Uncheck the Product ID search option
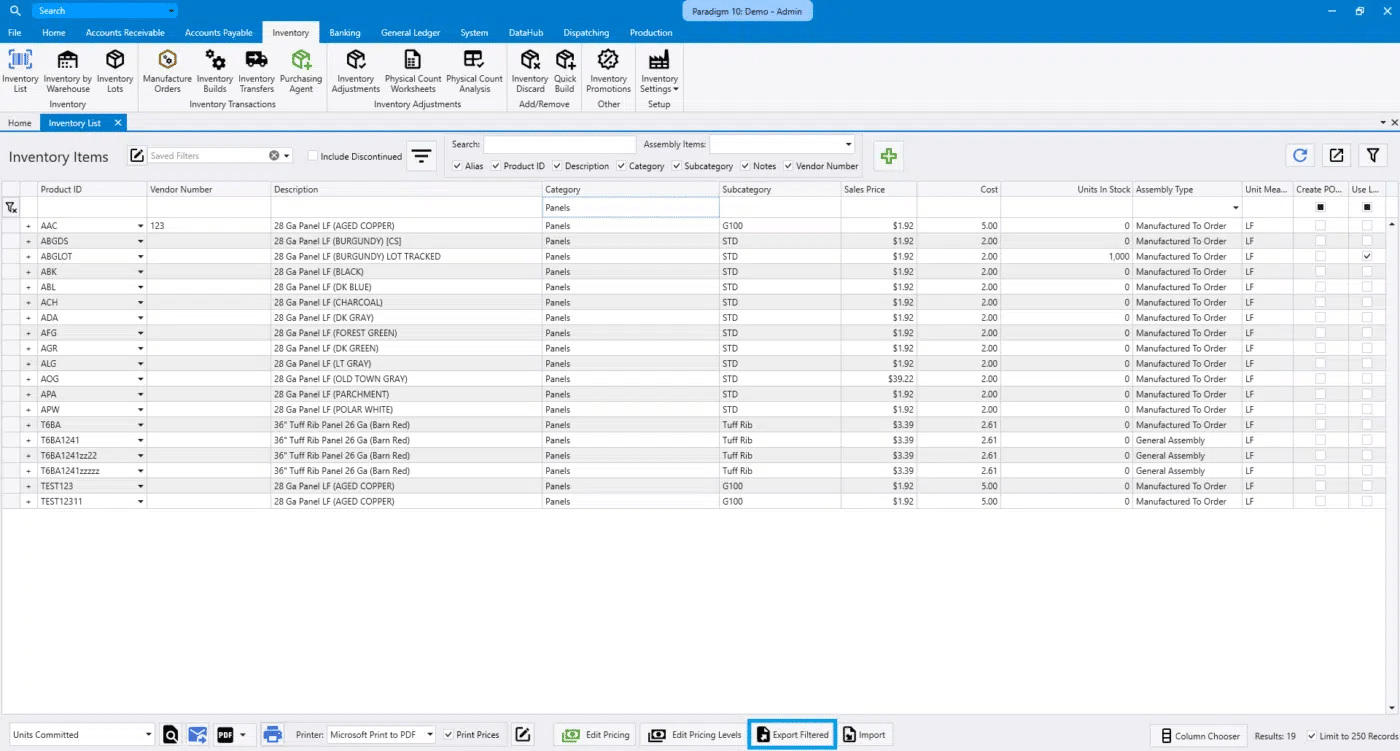1400x751 pixels. point(496,166)
